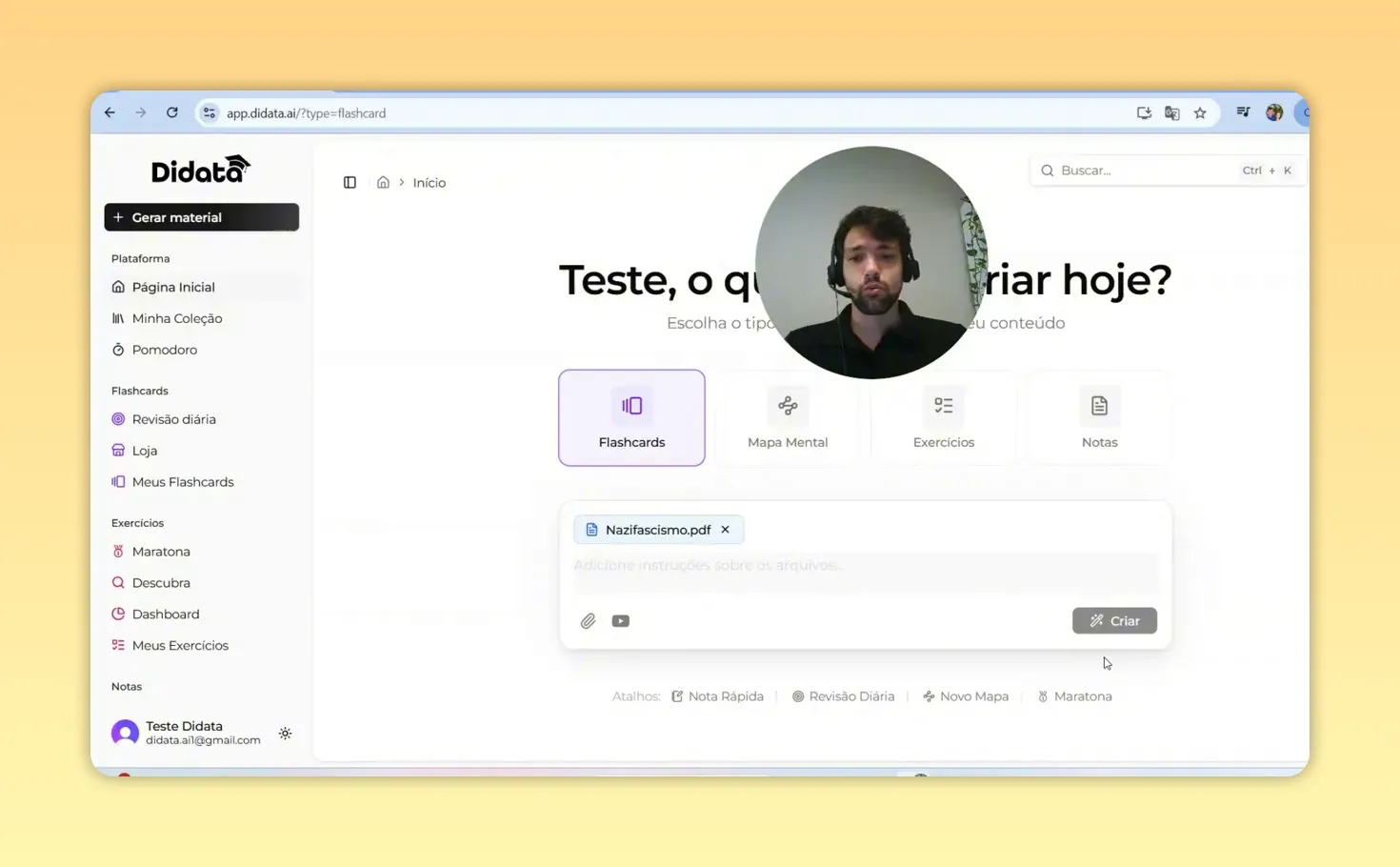Viewport: 1400px width, 867px height.
Task: Add a YouTube video source
Action: tap(620, 620)
